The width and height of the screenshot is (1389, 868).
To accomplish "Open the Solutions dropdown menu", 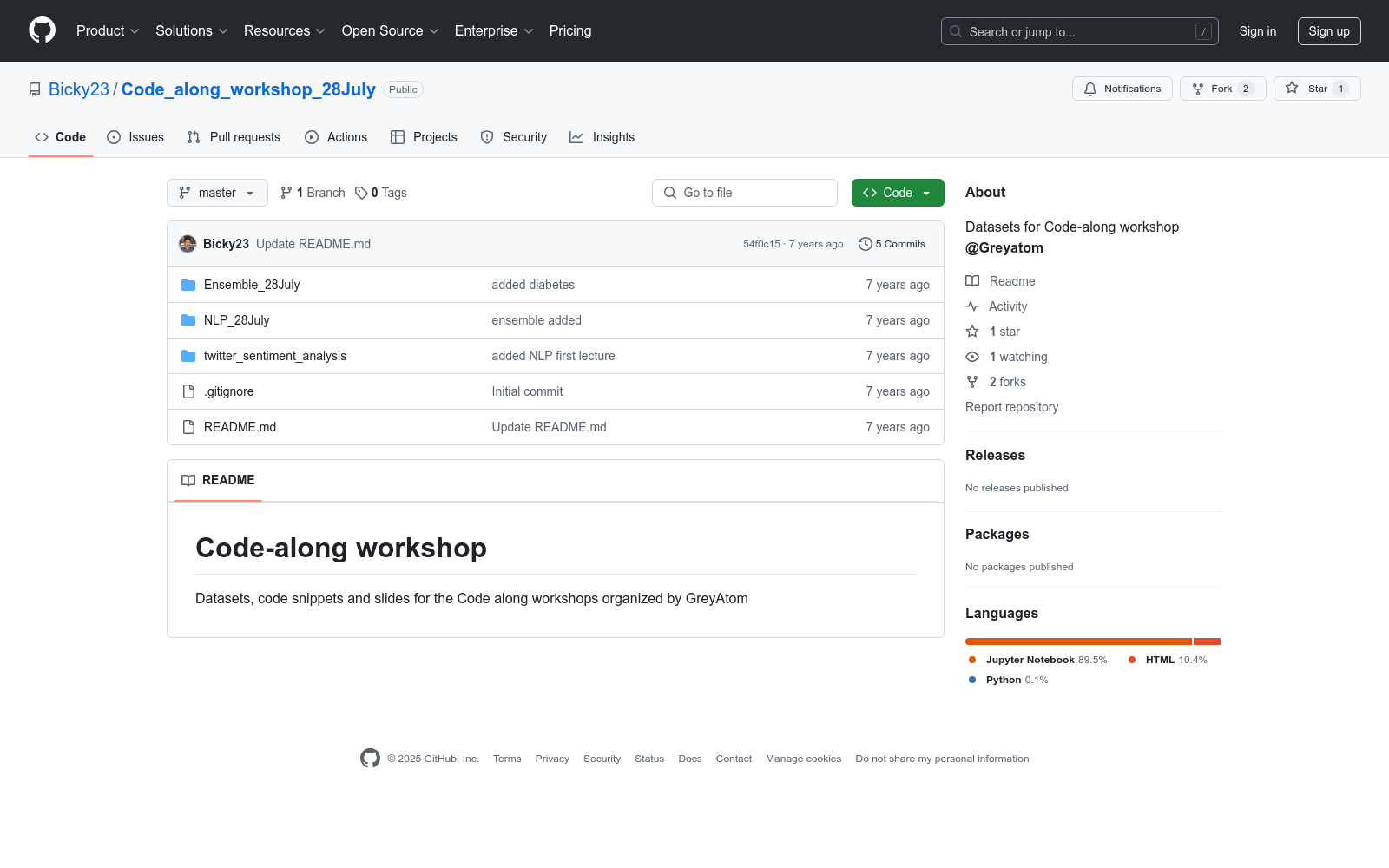I will click(x=192, y=31).
